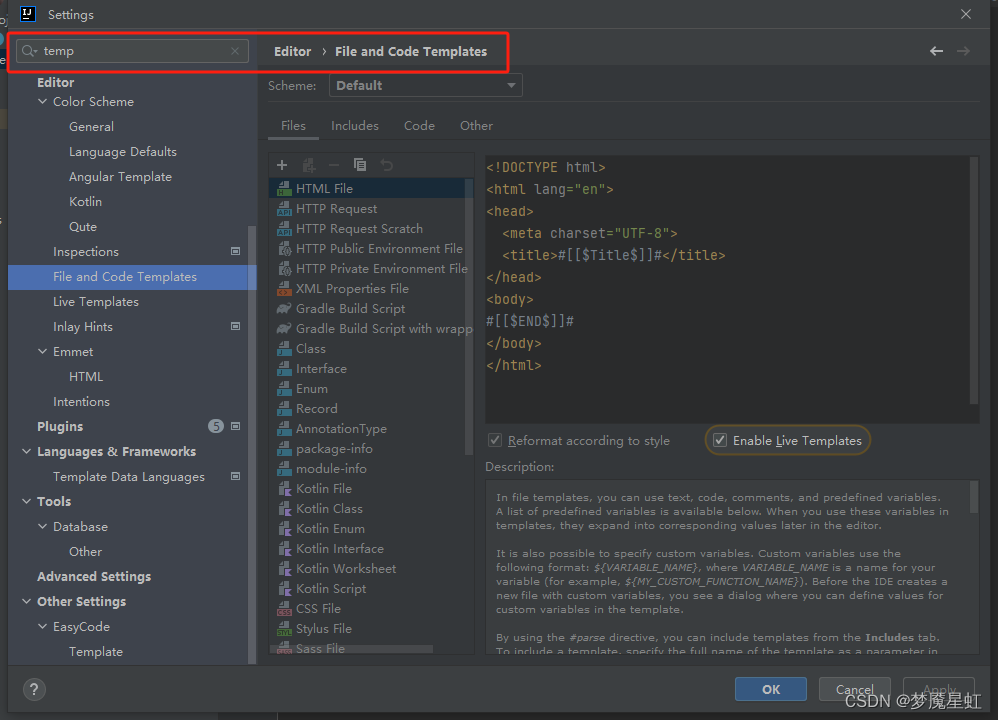The image size is (998, 720).
Task: Select Language Defaults tree item
Action: 123,152
